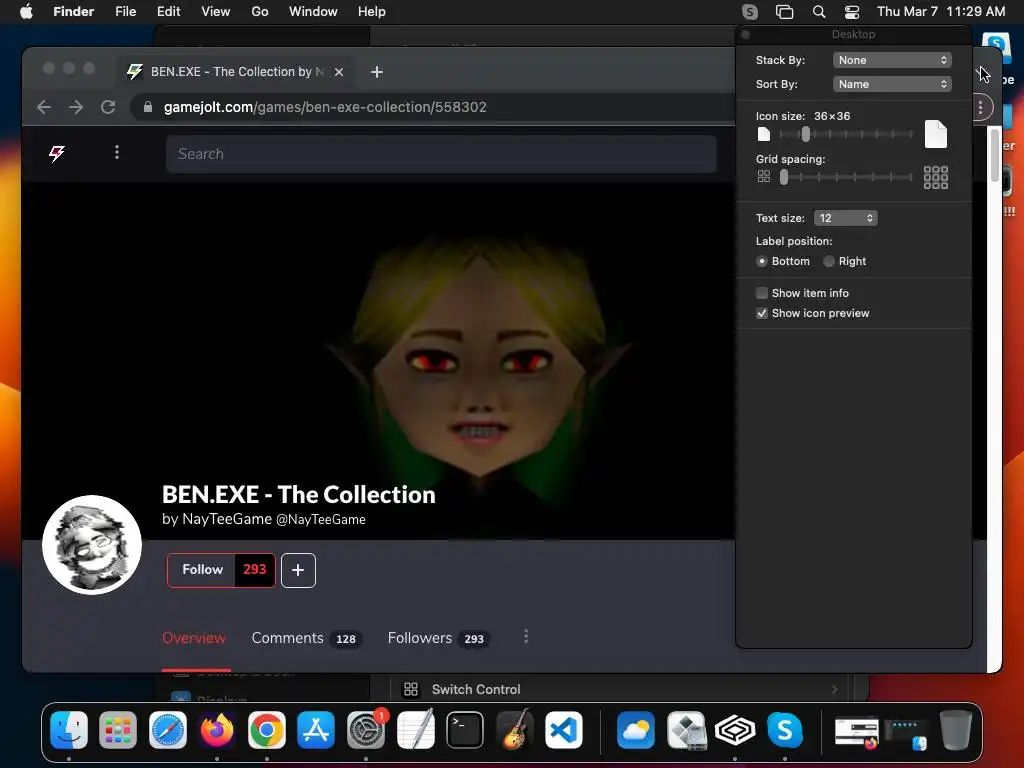Close the BEN.EXE browser tab

[339, 72]
